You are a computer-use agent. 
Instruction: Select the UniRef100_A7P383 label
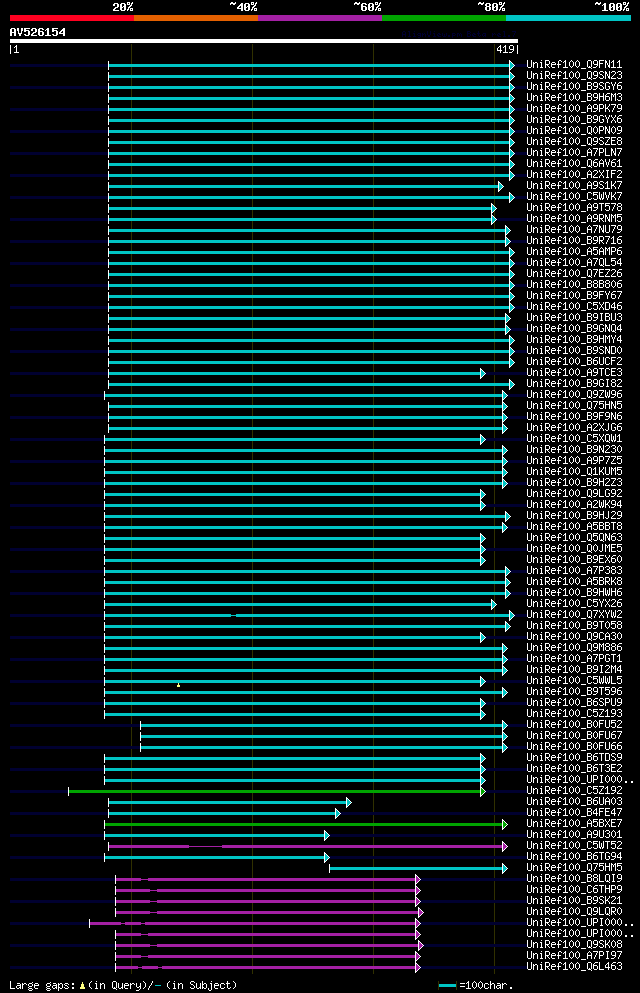[x=574, y=571]
